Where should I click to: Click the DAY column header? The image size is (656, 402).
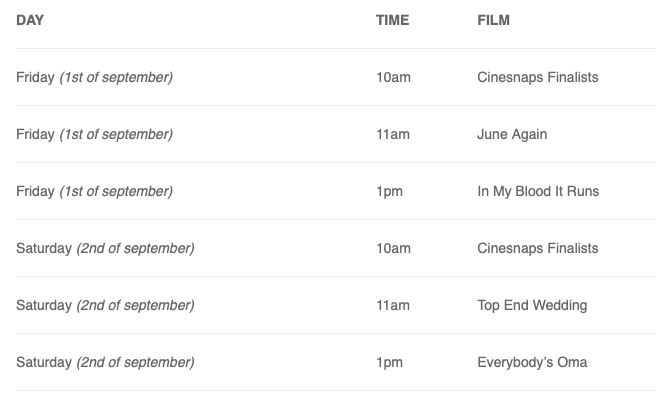[x=30, y=20]
